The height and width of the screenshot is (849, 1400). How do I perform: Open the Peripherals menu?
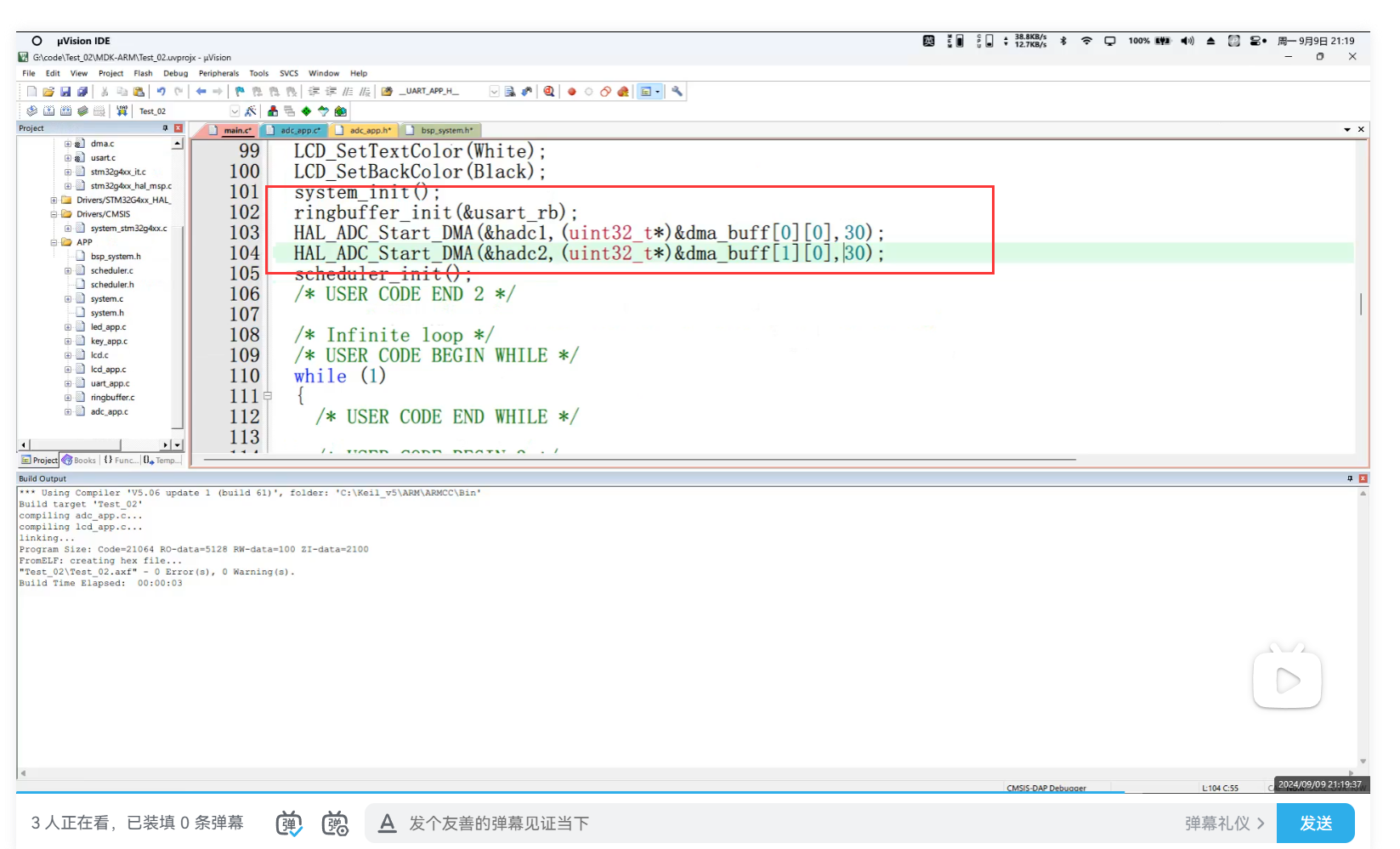pyautogui.click(x=218, y=74)
